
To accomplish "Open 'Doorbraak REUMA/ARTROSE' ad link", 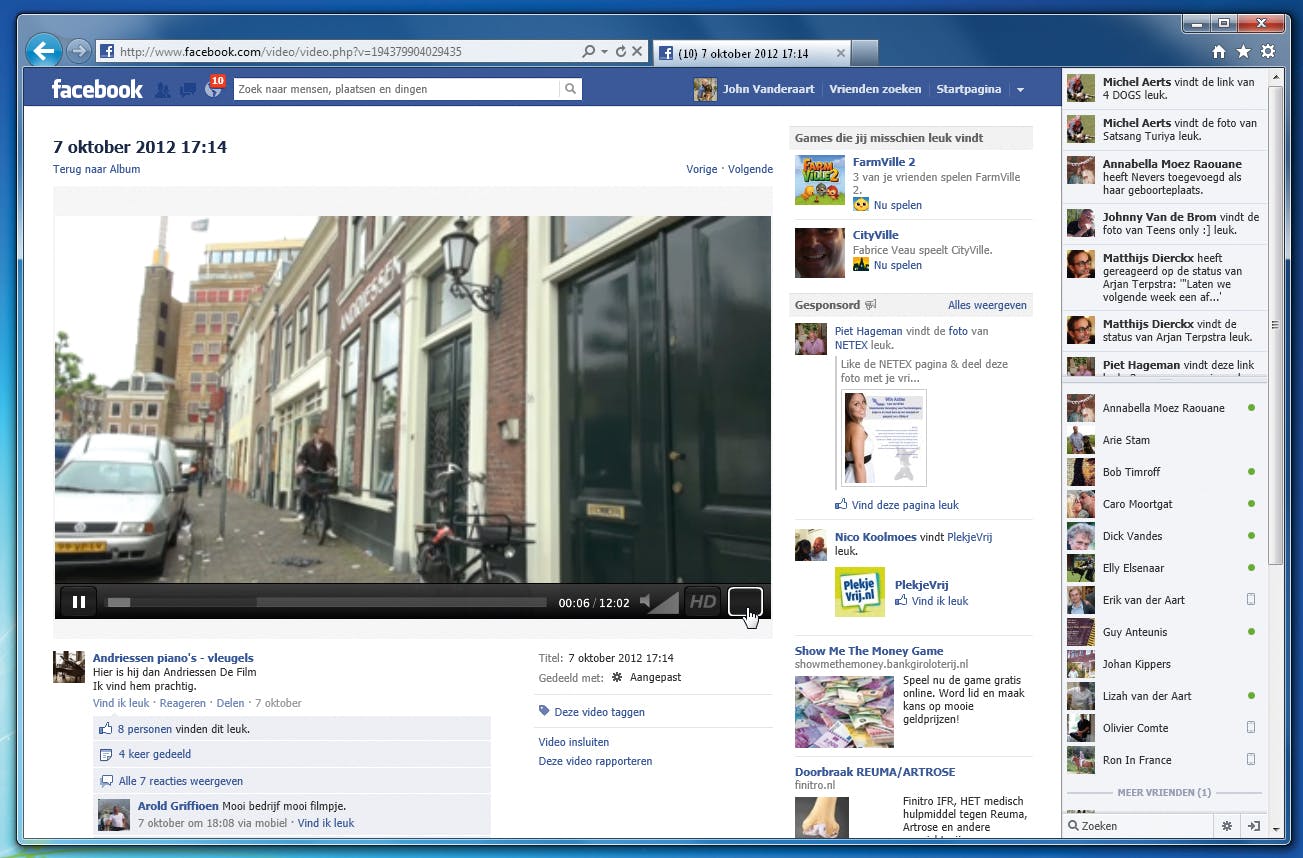I will click(875, 772).
